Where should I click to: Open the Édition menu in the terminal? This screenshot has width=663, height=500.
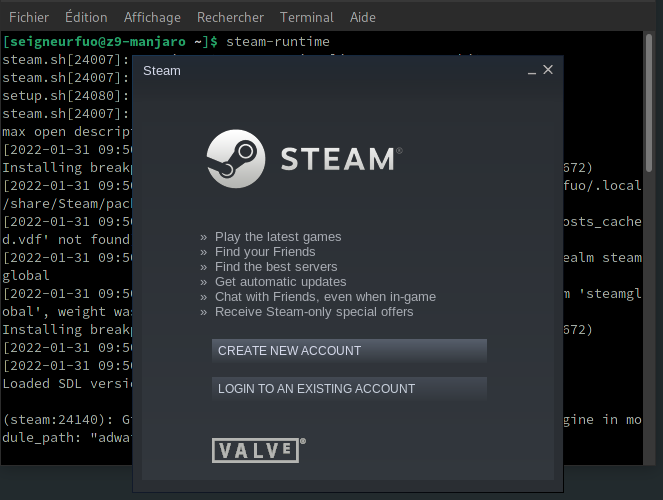point(86,17)
